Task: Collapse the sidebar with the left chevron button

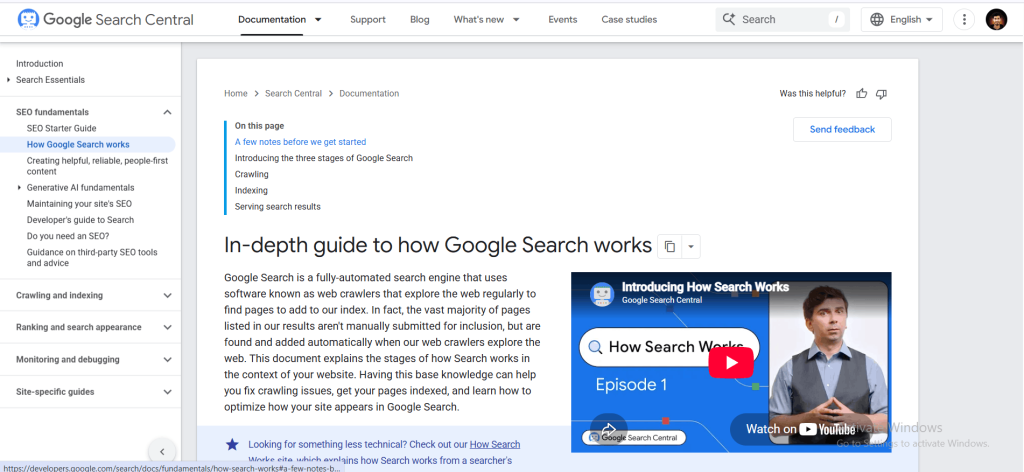Action: point(162,451)
